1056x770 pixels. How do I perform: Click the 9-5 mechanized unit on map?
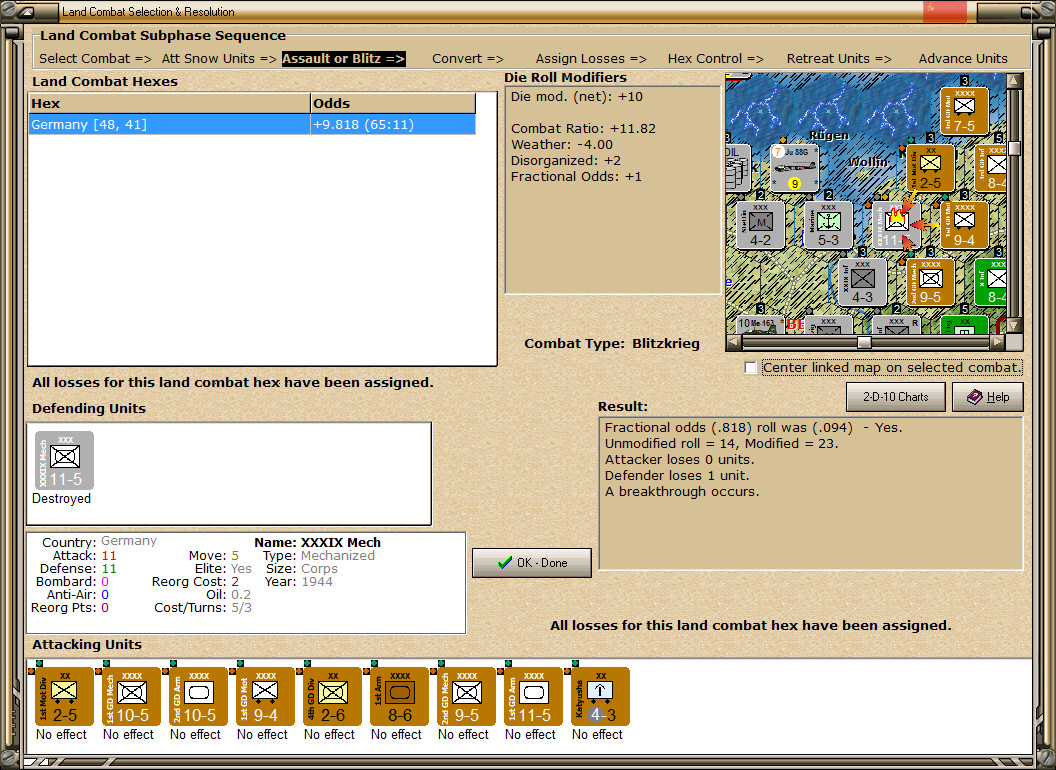coord(930,282)
